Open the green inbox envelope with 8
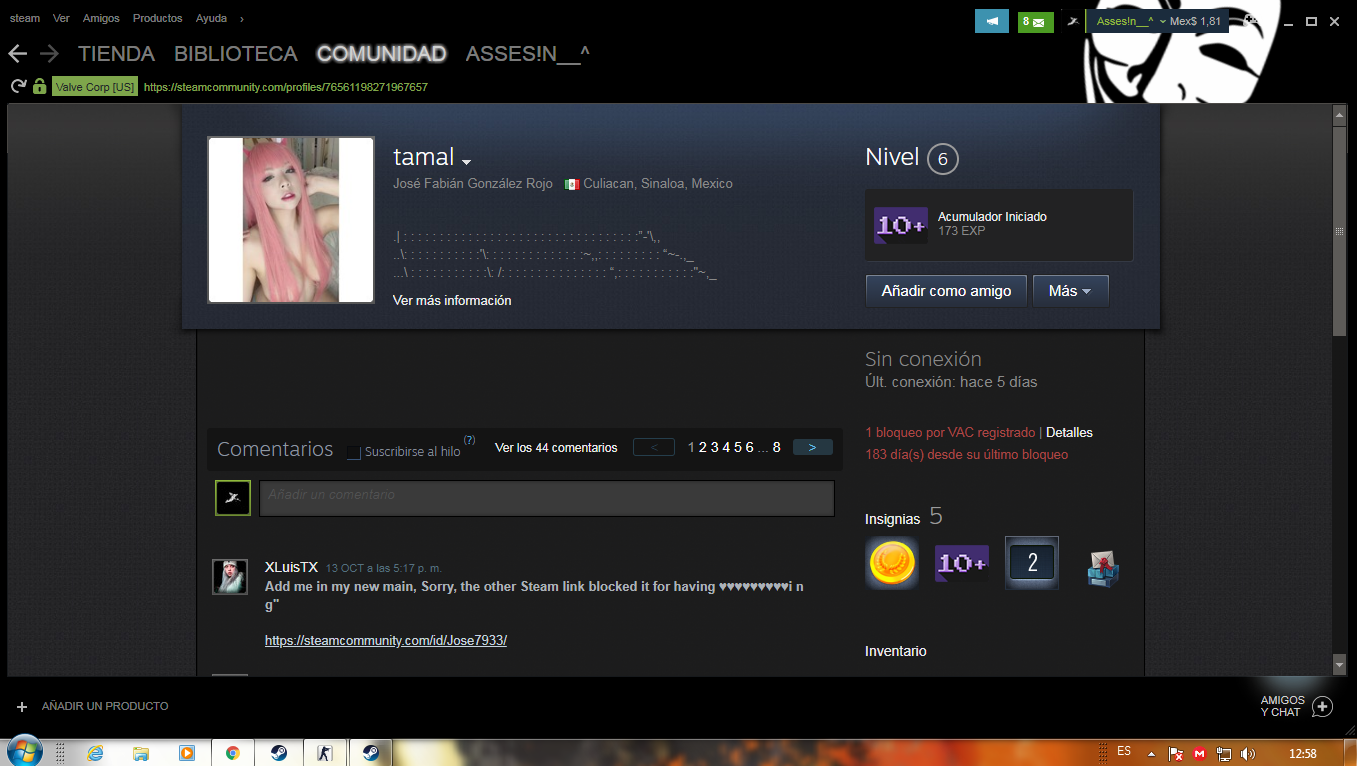 [x=1036, y=21]
